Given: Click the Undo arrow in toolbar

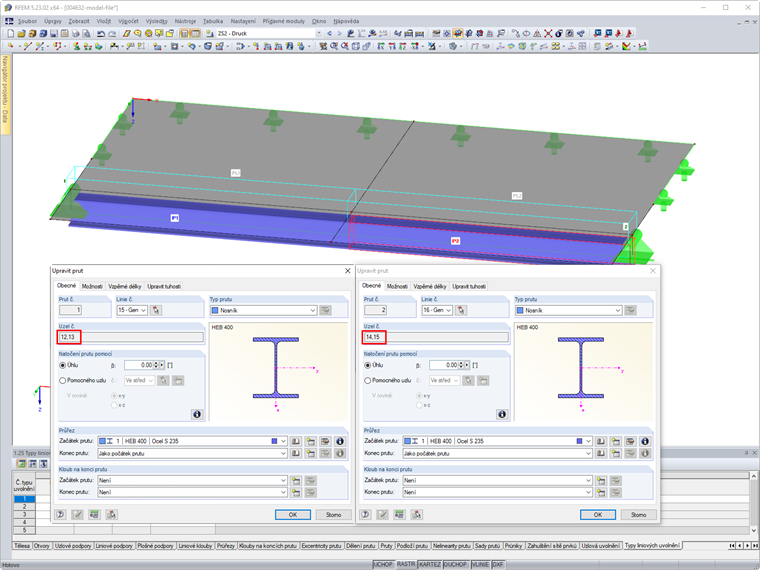Looking at the screenshot, I should (x=101, y=33).
